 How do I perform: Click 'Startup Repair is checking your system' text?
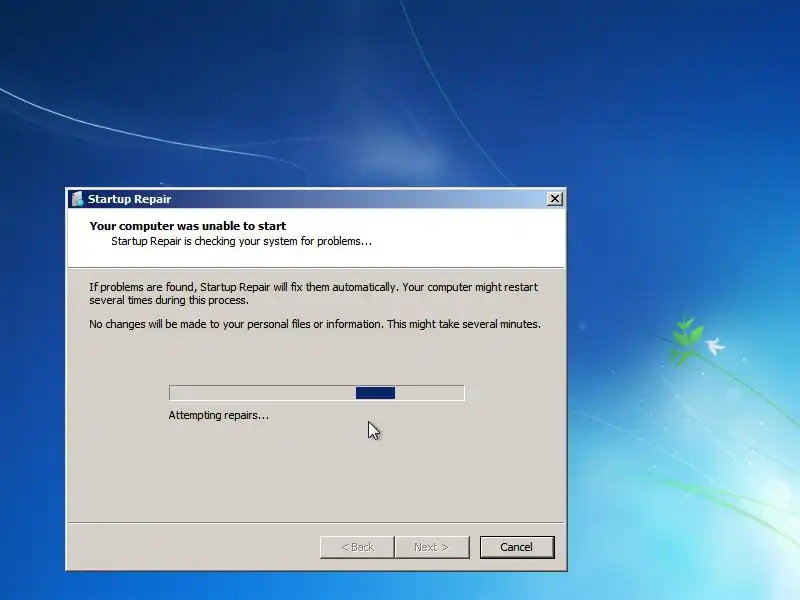tap(241, 241)
